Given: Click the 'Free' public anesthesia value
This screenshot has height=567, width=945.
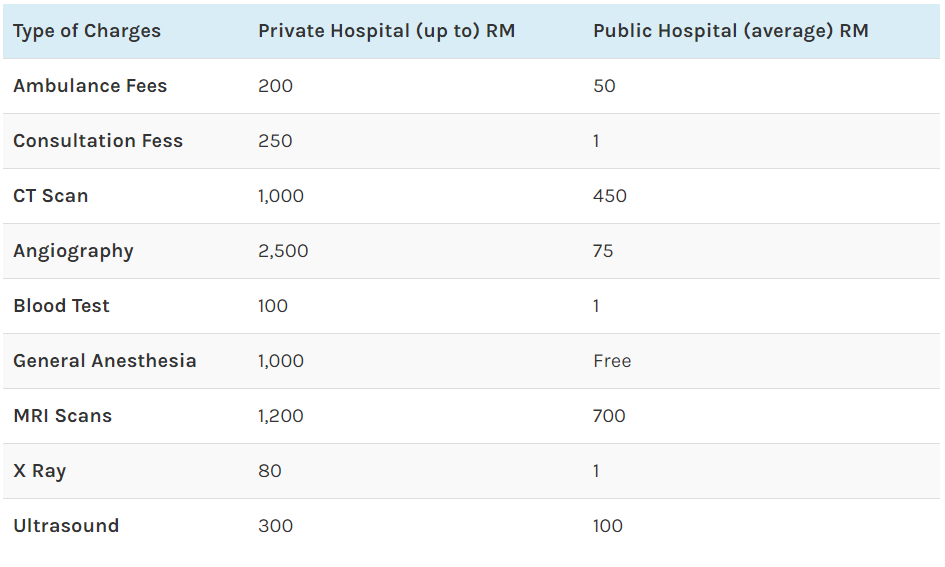Looking at the screenshot, I should coord(612,361).
